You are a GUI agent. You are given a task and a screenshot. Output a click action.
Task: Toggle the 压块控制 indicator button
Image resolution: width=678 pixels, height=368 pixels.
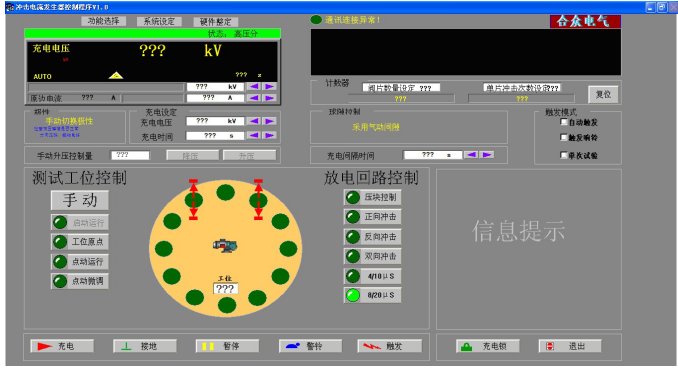click(373, 197)
